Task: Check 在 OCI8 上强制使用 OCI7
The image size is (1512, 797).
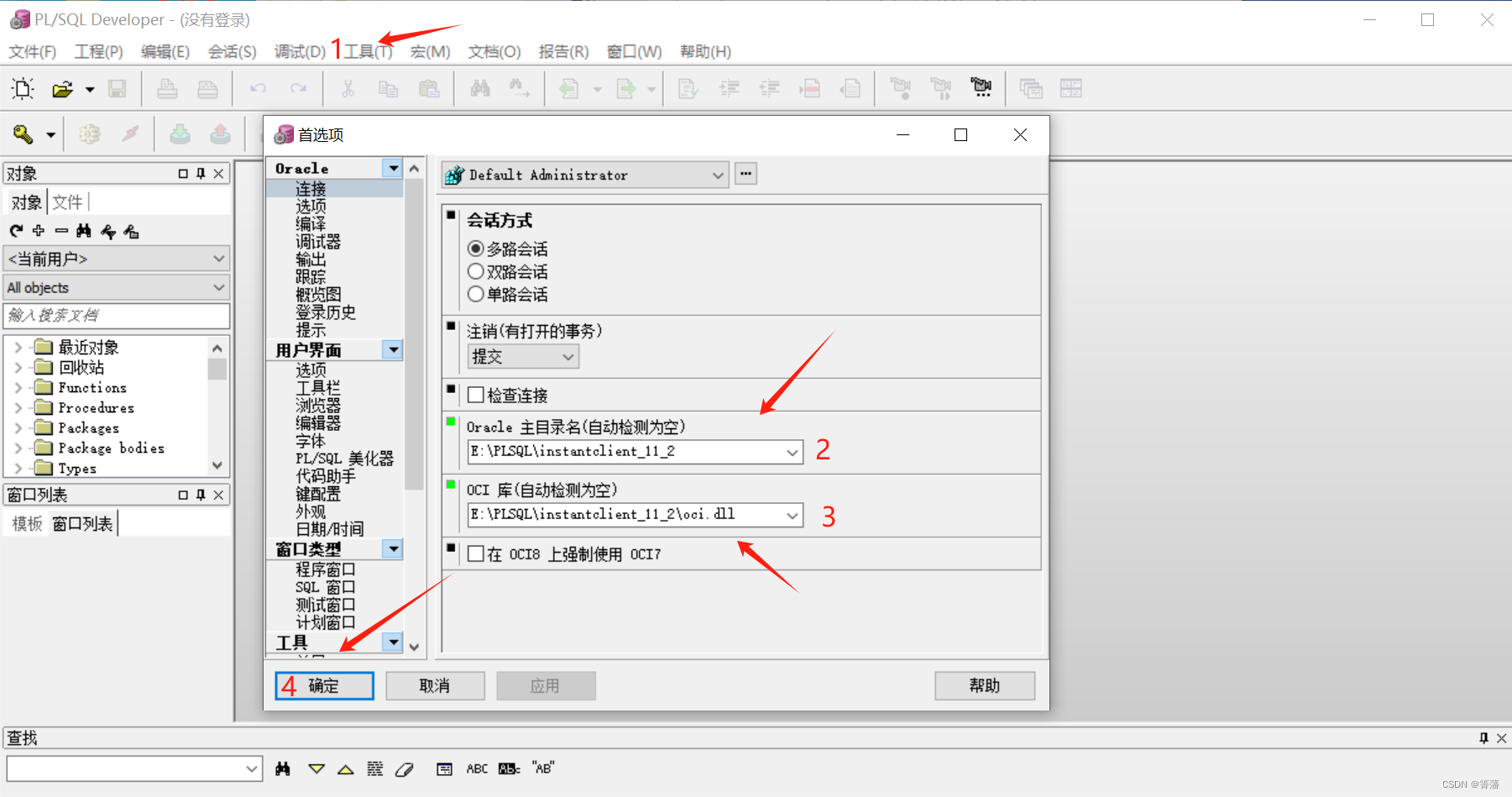Action: coord(476,554)
